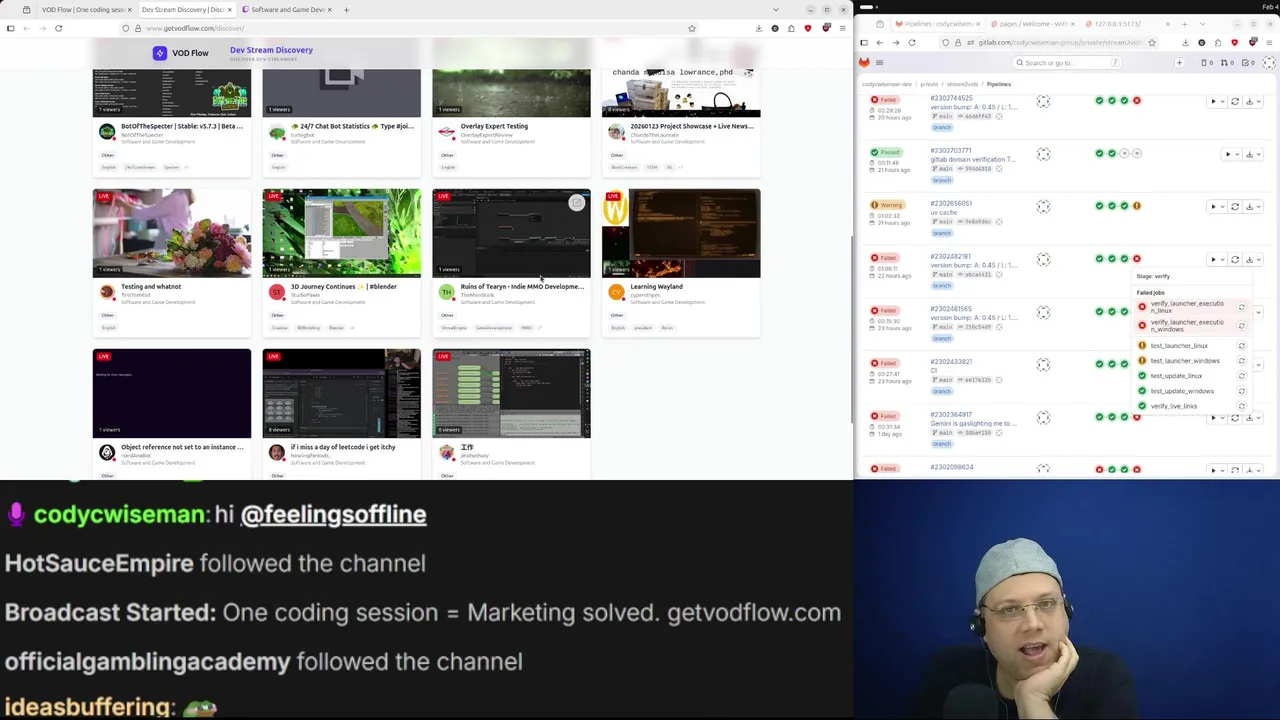Viewport: 1280px width, 720px height.
Task: Open the Testing and whatnot stream thumbnail
Action: [x=172, y=233]
